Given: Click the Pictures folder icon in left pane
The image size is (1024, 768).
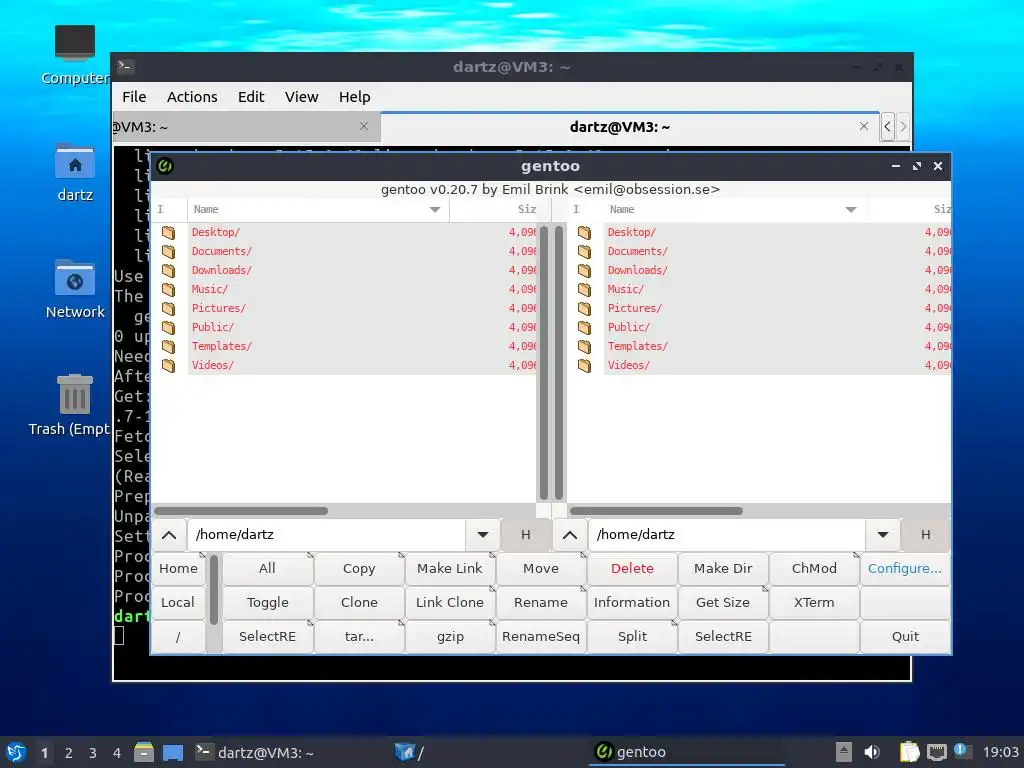Looking at the screenshot, I should 168,308.
